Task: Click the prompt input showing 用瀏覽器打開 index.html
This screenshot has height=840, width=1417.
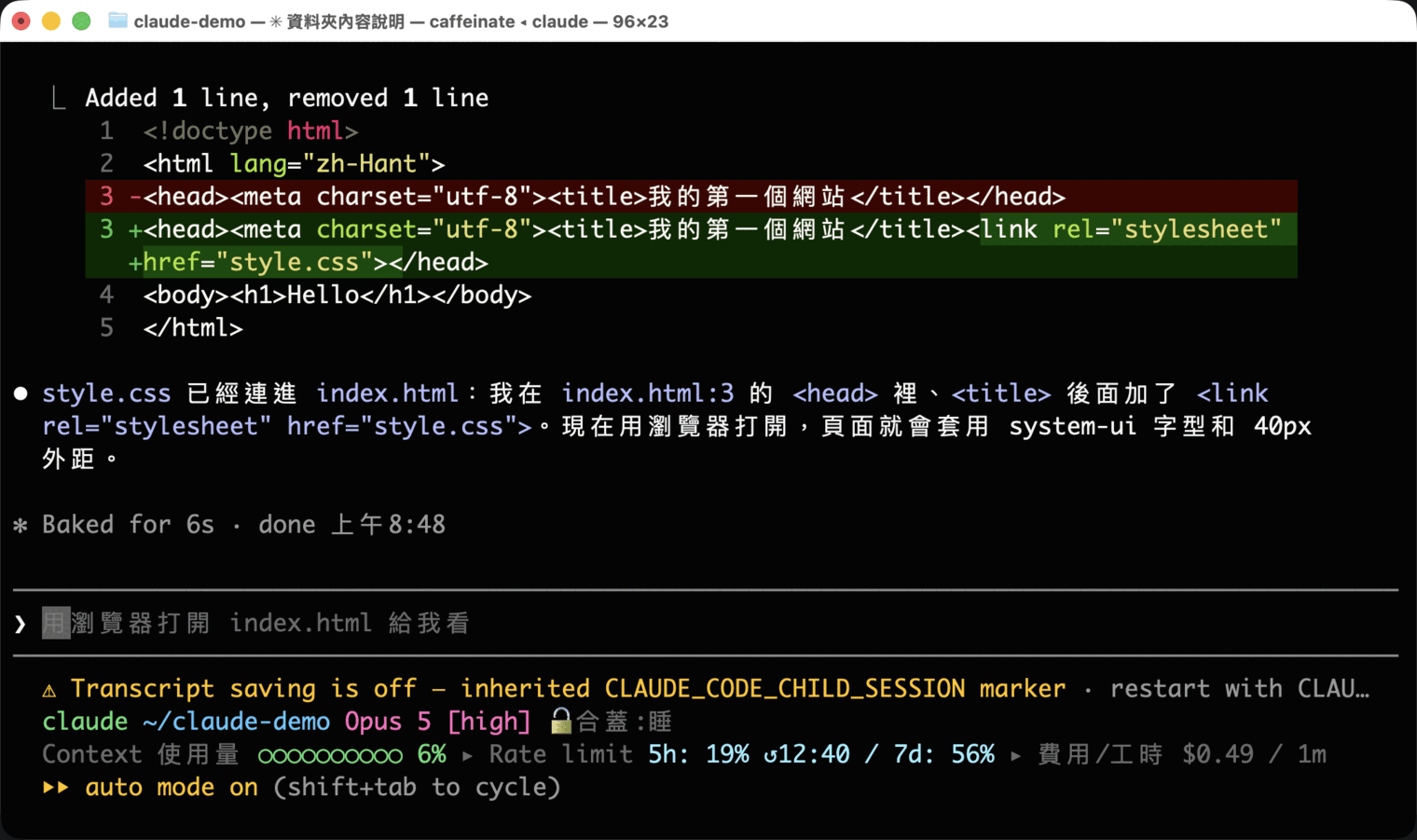Action: click(706, 623)
